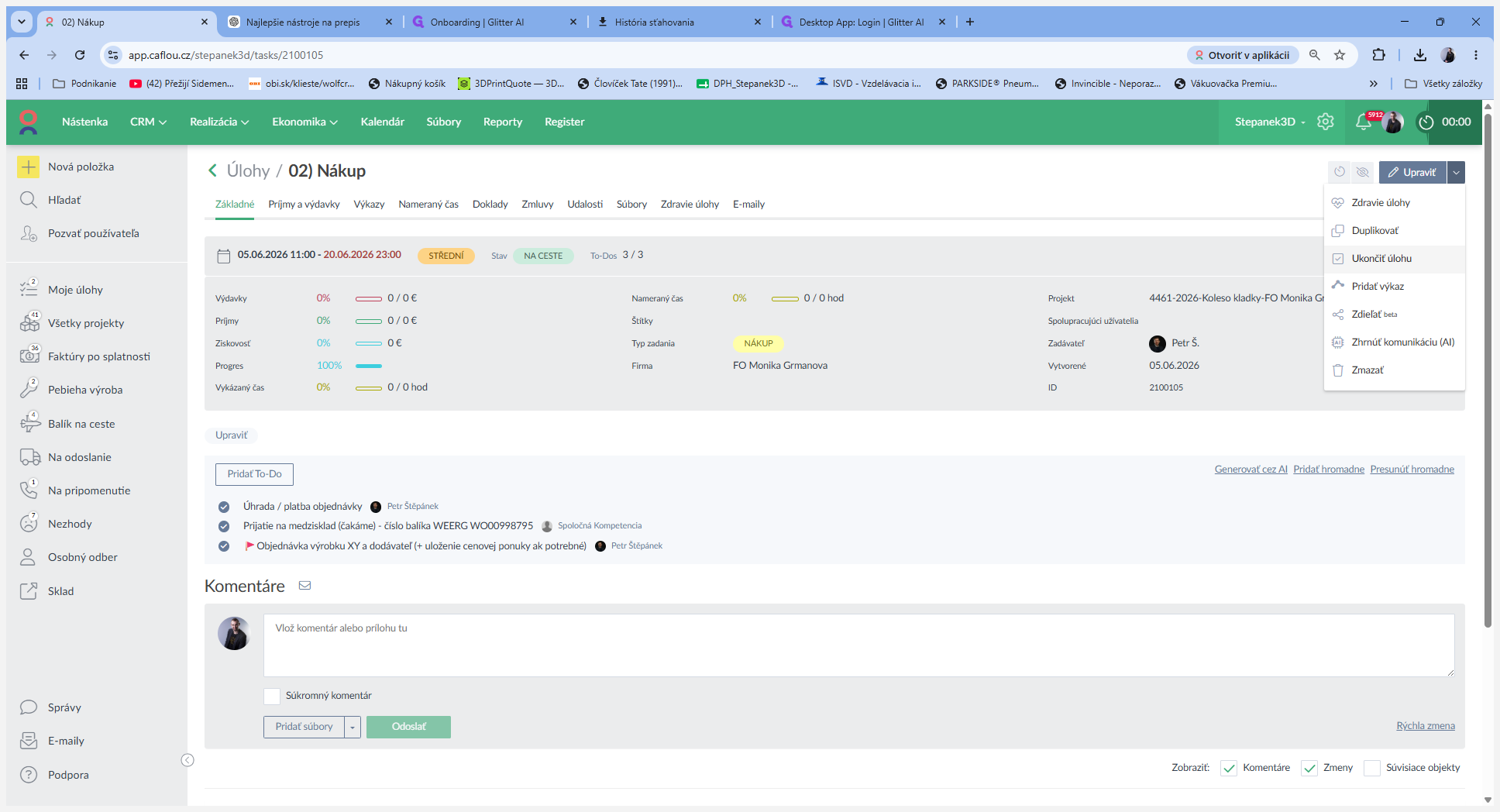This screenshot has width=1500, height=812.
Task: Open Nová položka plus icon in sidebar
Action: (x=29, y=167)
